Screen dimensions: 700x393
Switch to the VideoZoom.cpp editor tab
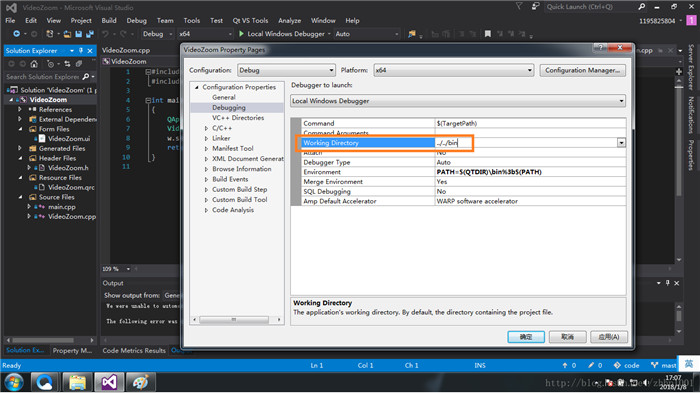(126, 50)
